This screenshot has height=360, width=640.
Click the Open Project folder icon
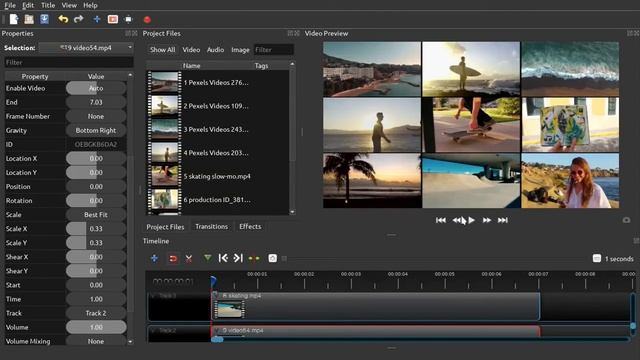pyautogui.click(x=29, y=19)
